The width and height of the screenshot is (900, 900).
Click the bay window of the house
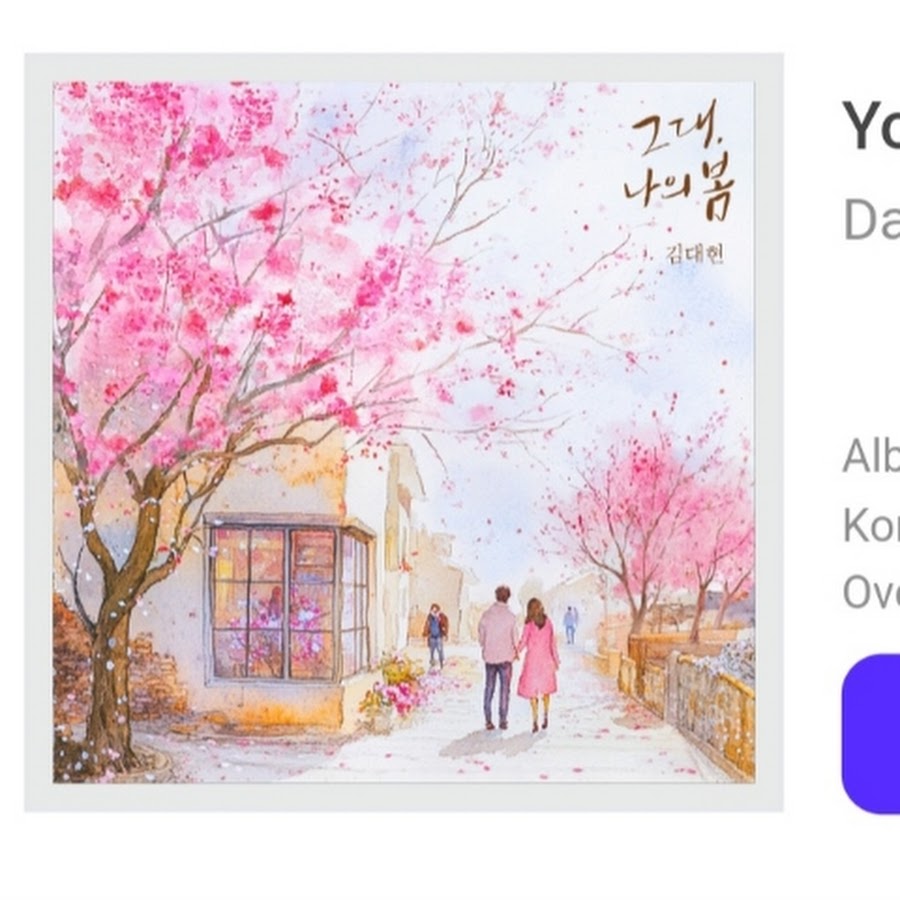pyautogui.click(x=289, y=599)
